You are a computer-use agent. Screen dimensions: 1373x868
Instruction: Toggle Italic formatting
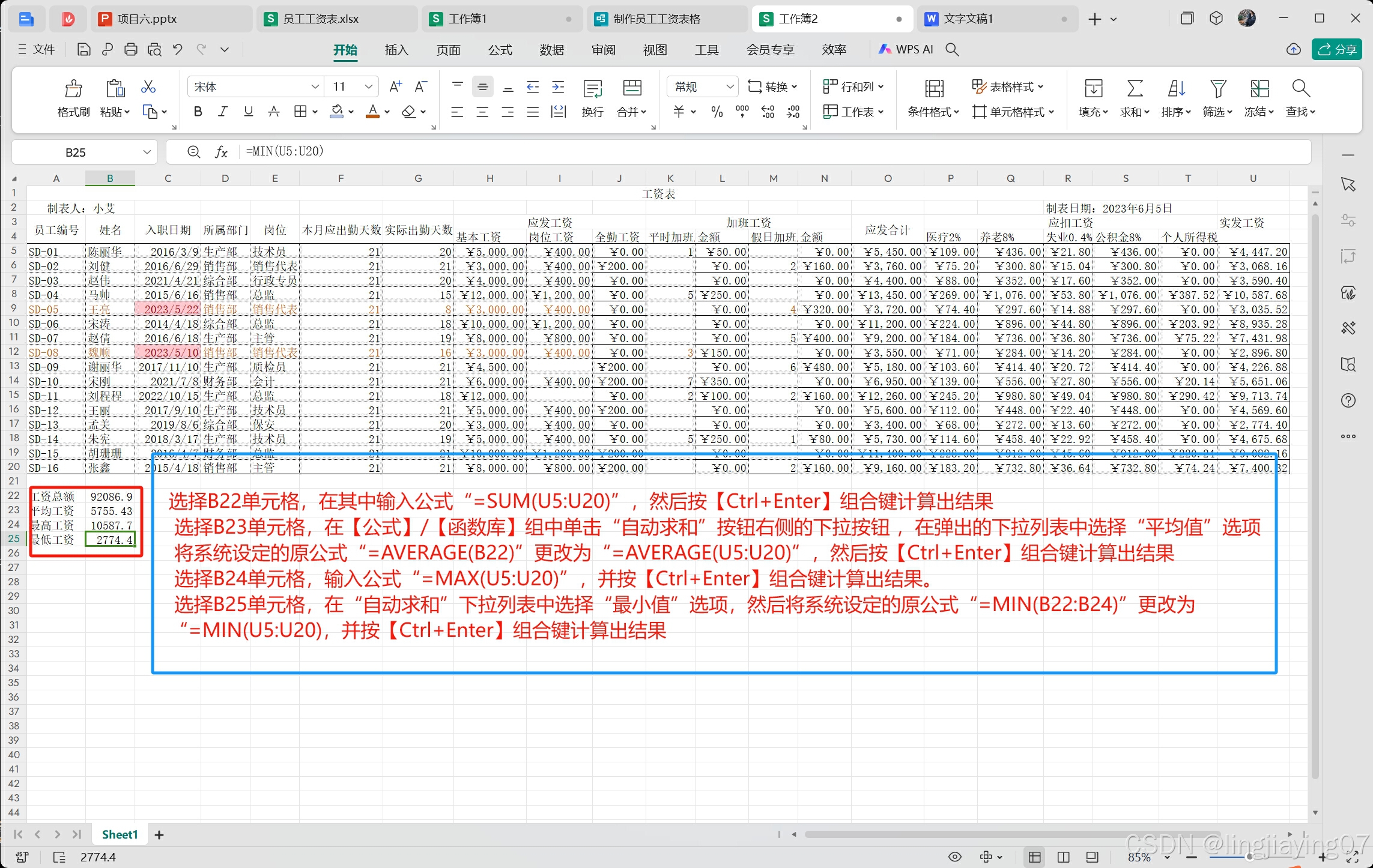pyautogui.click(x=223, y=112)
